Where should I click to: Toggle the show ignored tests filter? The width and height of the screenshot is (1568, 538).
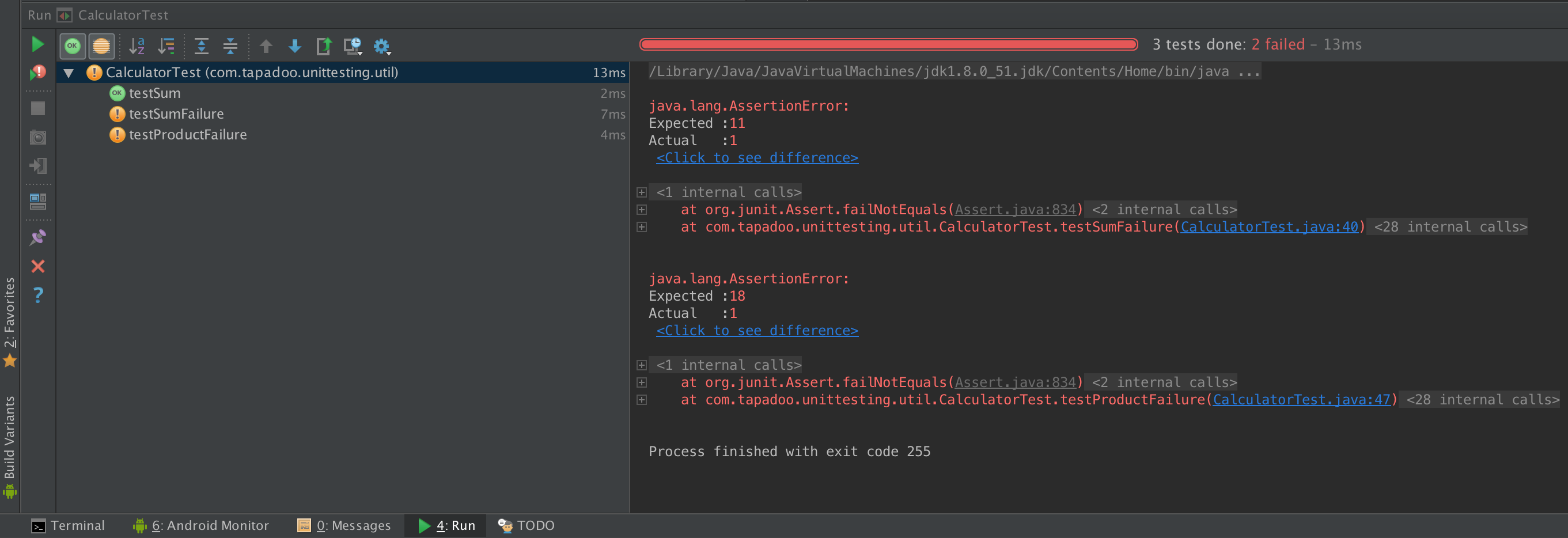[x=101, y=46]
